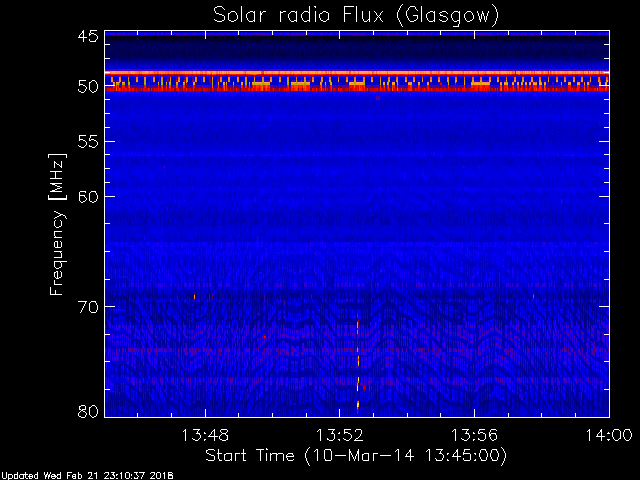Image resolution: width=640 pixels, height=480 pixels.
Task: Click the 55 MHz frequency tick label
Action: [88, 142]
